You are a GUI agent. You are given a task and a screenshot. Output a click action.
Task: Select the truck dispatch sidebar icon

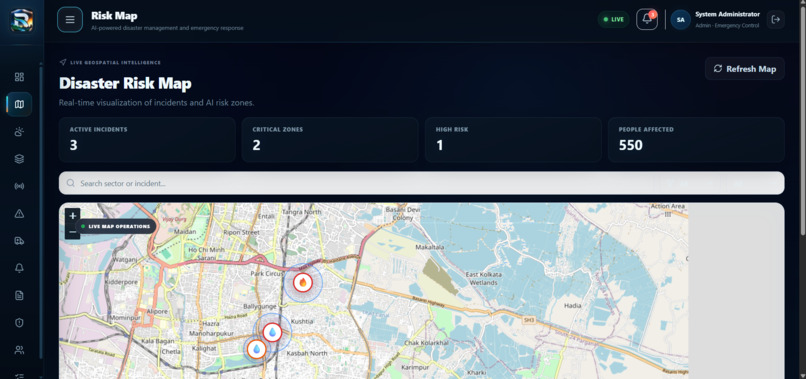tap(19, 241)
